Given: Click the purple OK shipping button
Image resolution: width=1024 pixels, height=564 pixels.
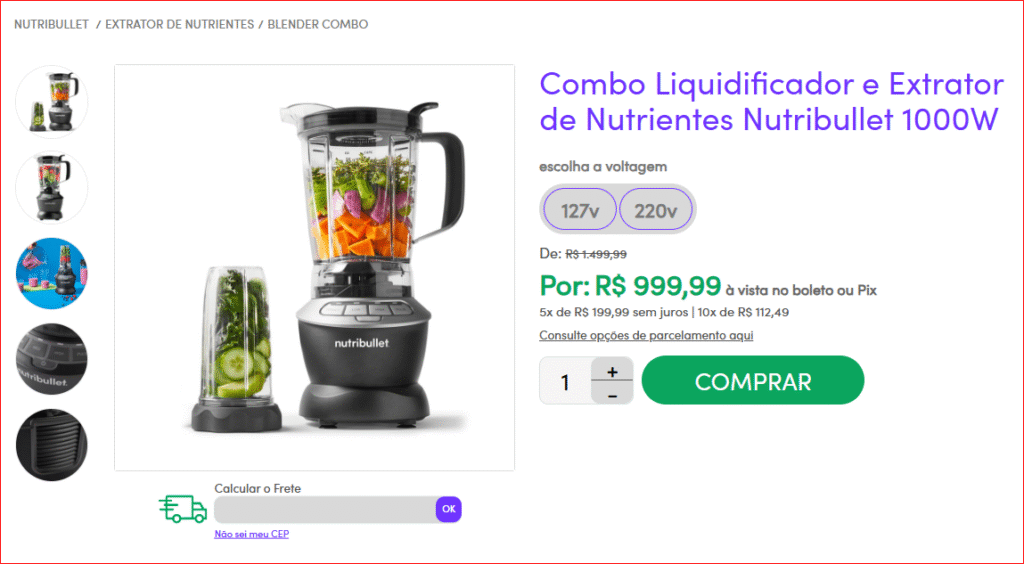Looking at the screenshot, I should pyautogui.click(x=449, y=509).
